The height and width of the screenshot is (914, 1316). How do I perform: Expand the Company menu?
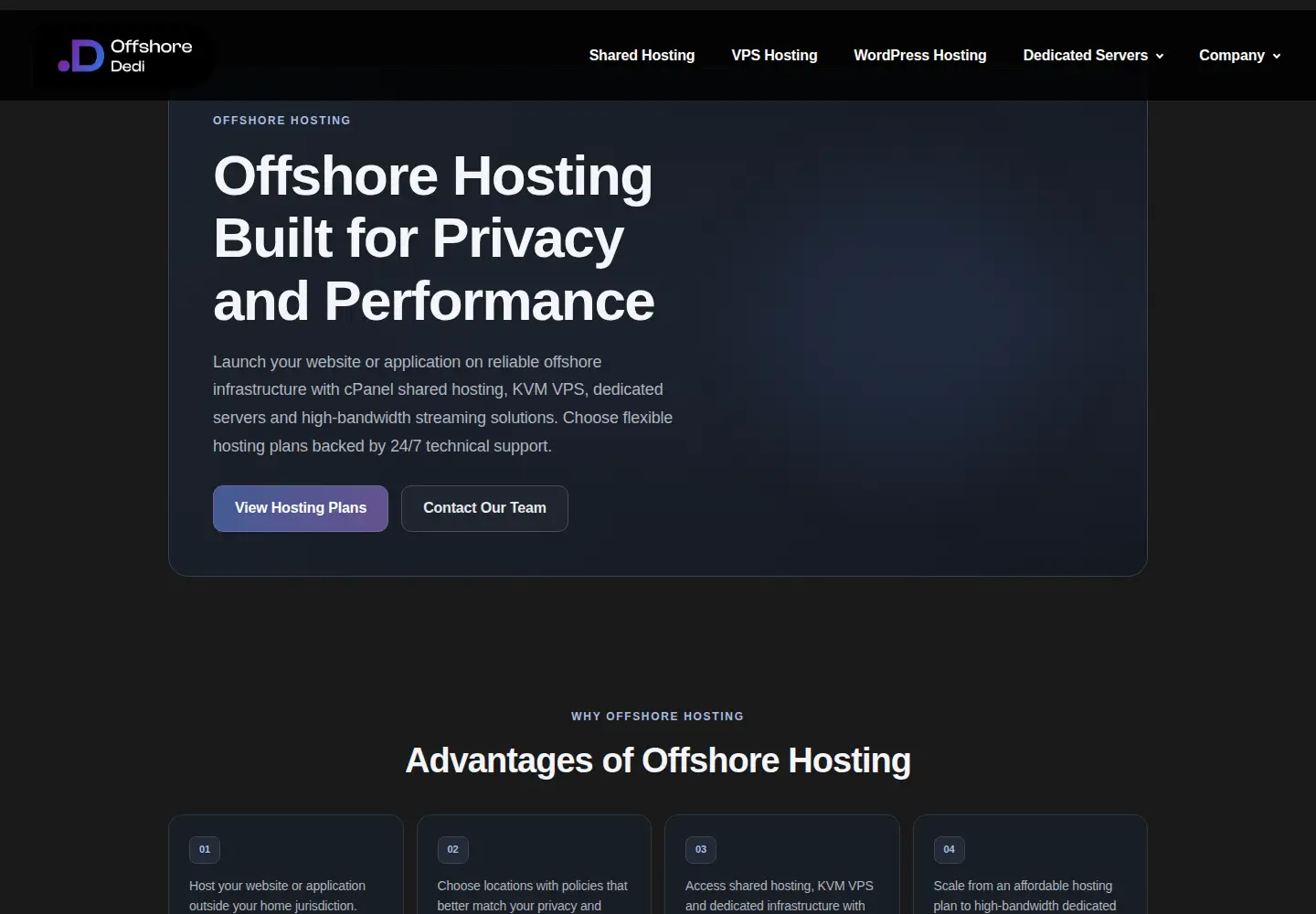(x=1239, y=55)
